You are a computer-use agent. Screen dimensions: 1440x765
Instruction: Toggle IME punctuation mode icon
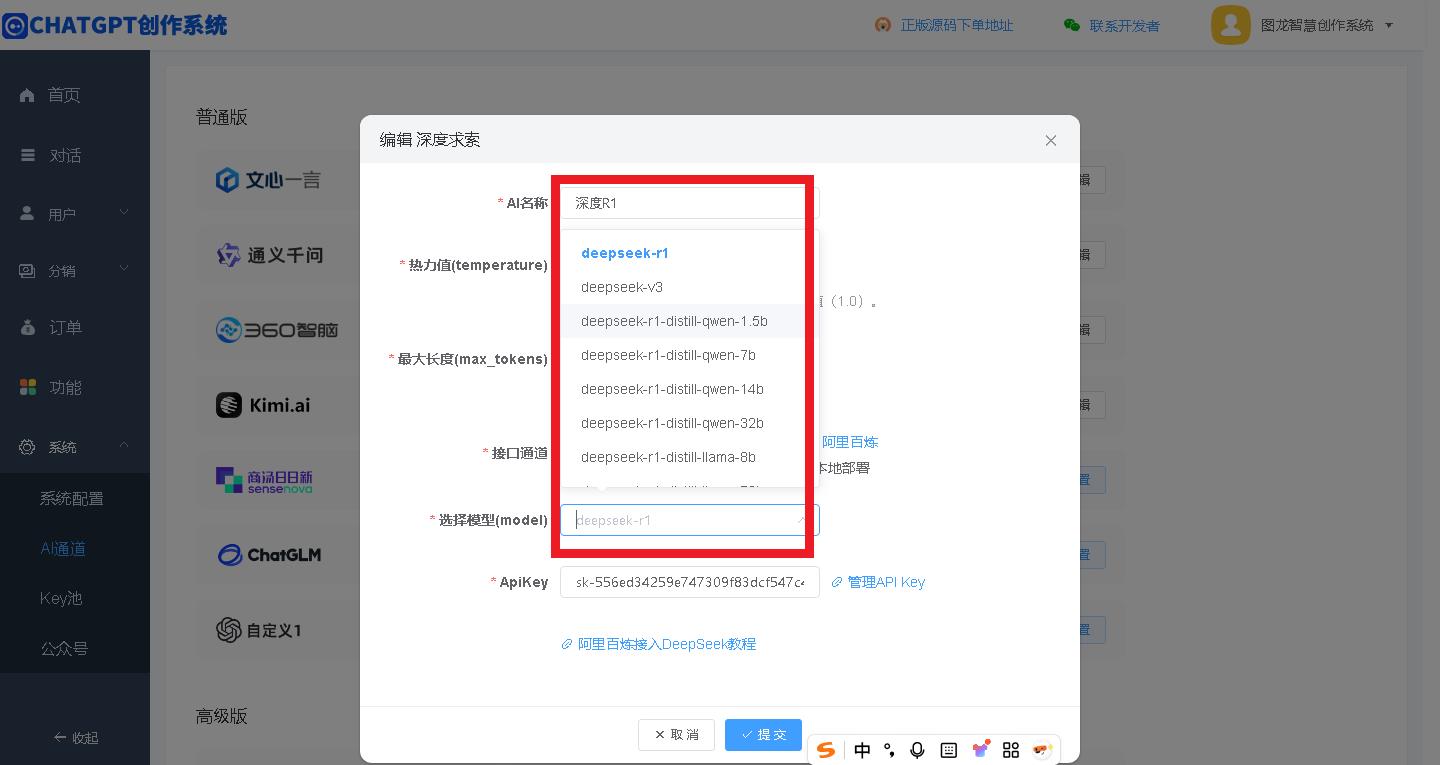pyautogui.click(x=889, y=750)
